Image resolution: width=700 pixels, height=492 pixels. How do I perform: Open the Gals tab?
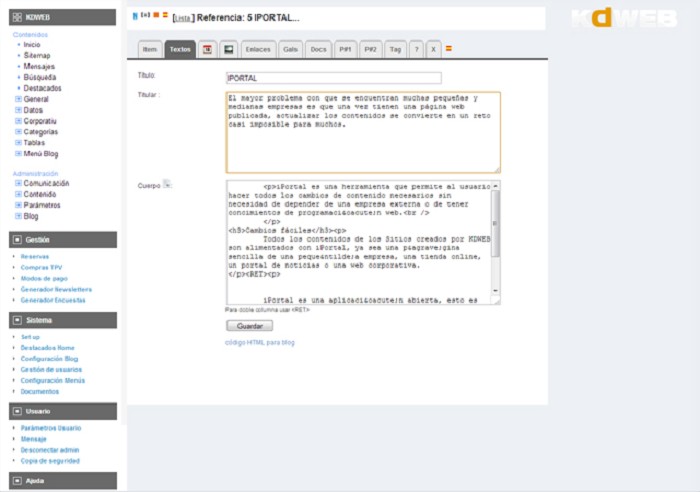pyautogui.click(x=290, y=49)
